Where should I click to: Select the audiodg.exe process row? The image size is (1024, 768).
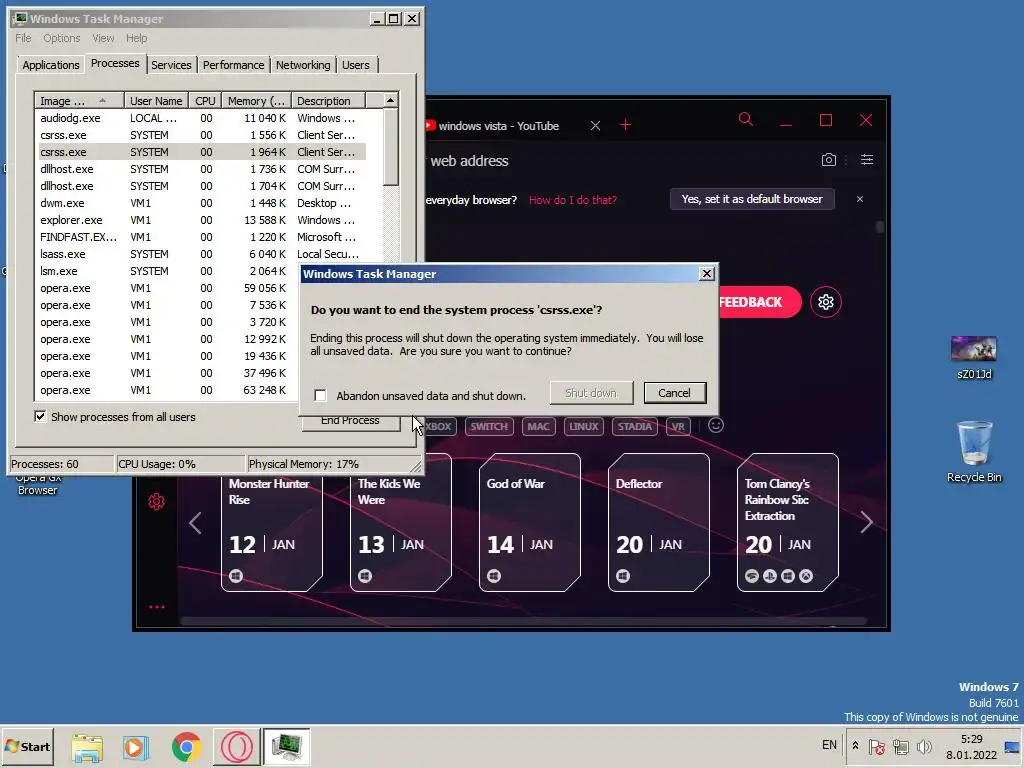[200, 118]
